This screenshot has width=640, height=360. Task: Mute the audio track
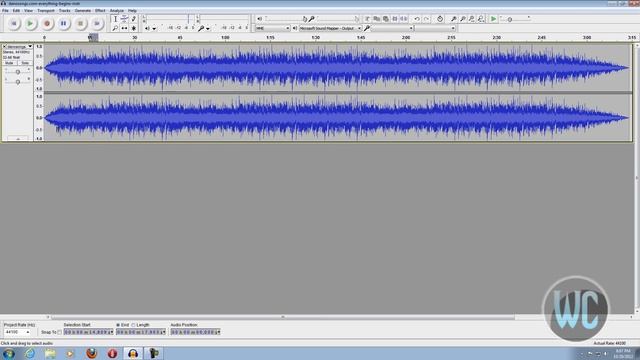coord(9,63)
